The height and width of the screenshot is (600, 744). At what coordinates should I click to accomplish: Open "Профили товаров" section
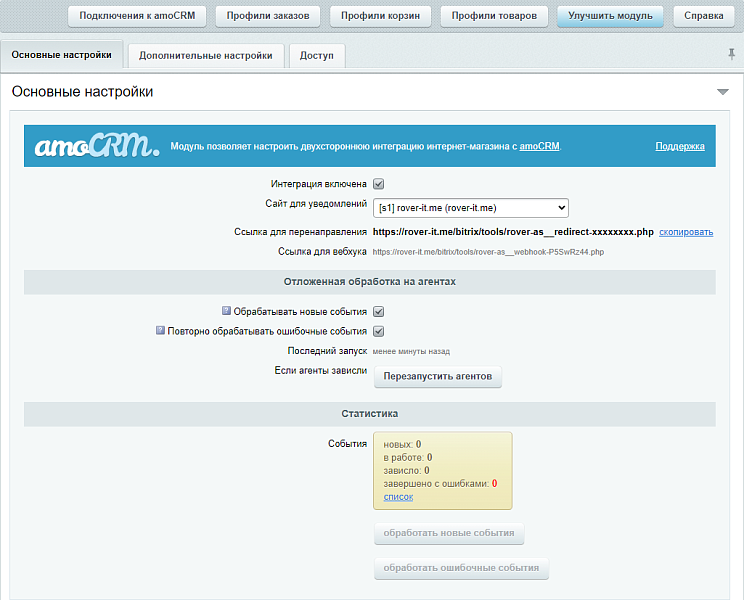(494, 16)
